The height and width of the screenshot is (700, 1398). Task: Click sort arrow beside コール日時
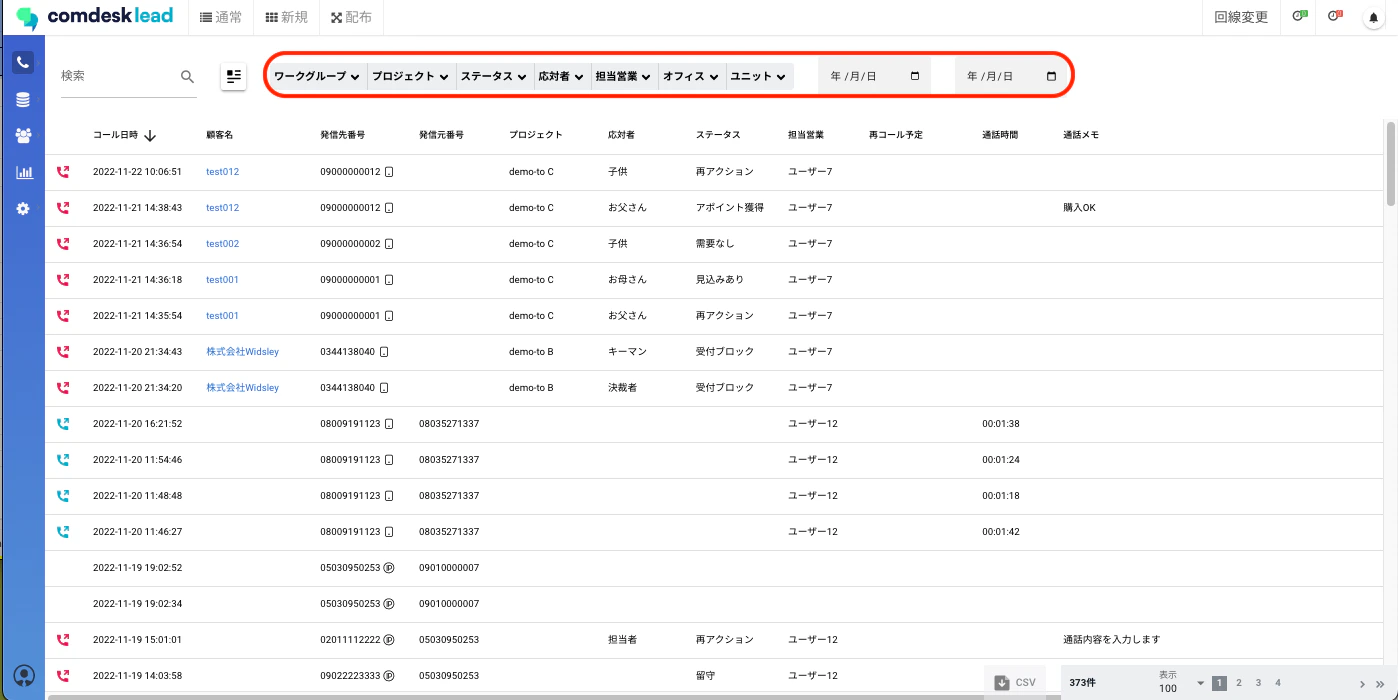tap(150, 135)
